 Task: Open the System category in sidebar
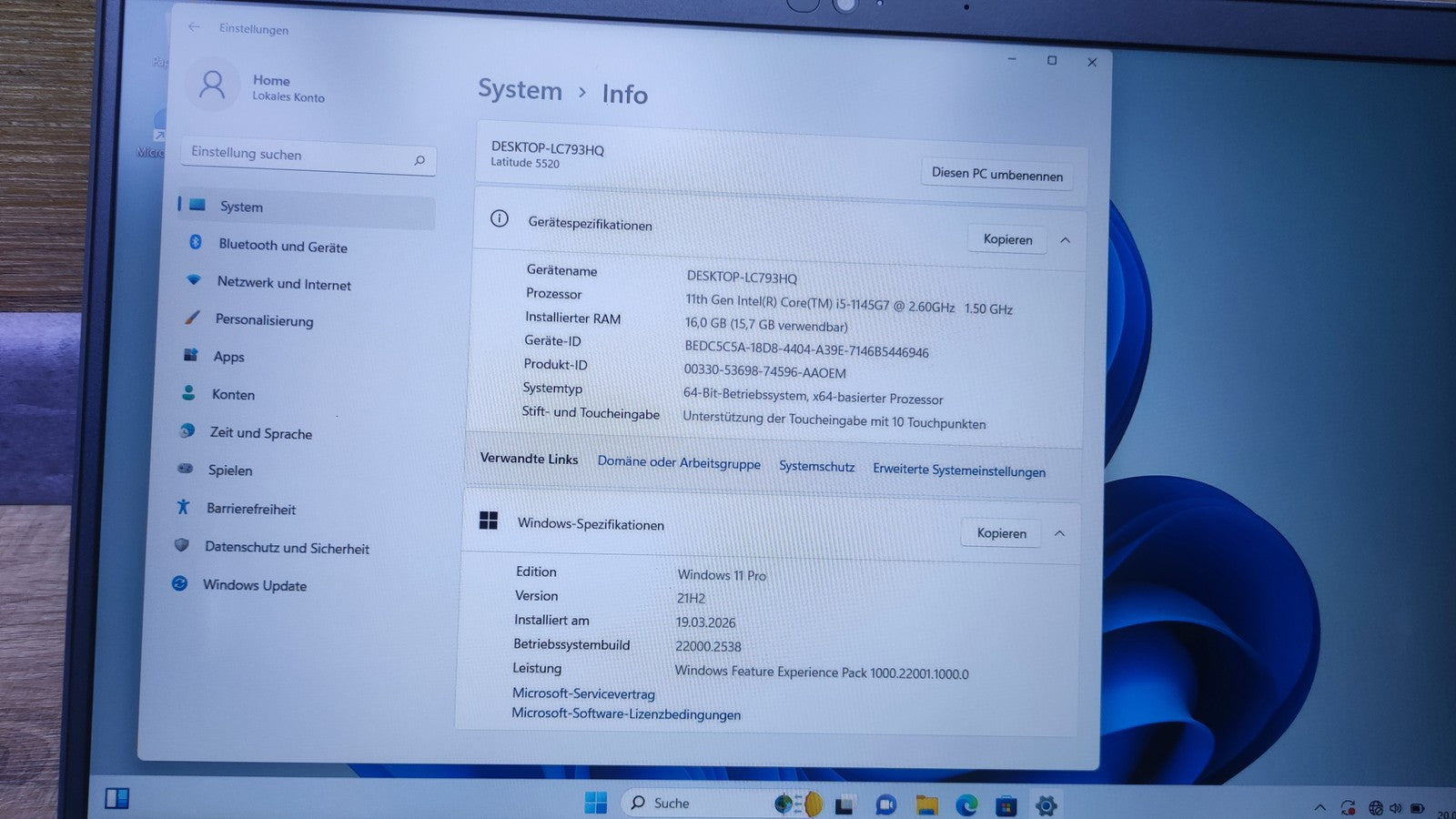pos(307,208)
